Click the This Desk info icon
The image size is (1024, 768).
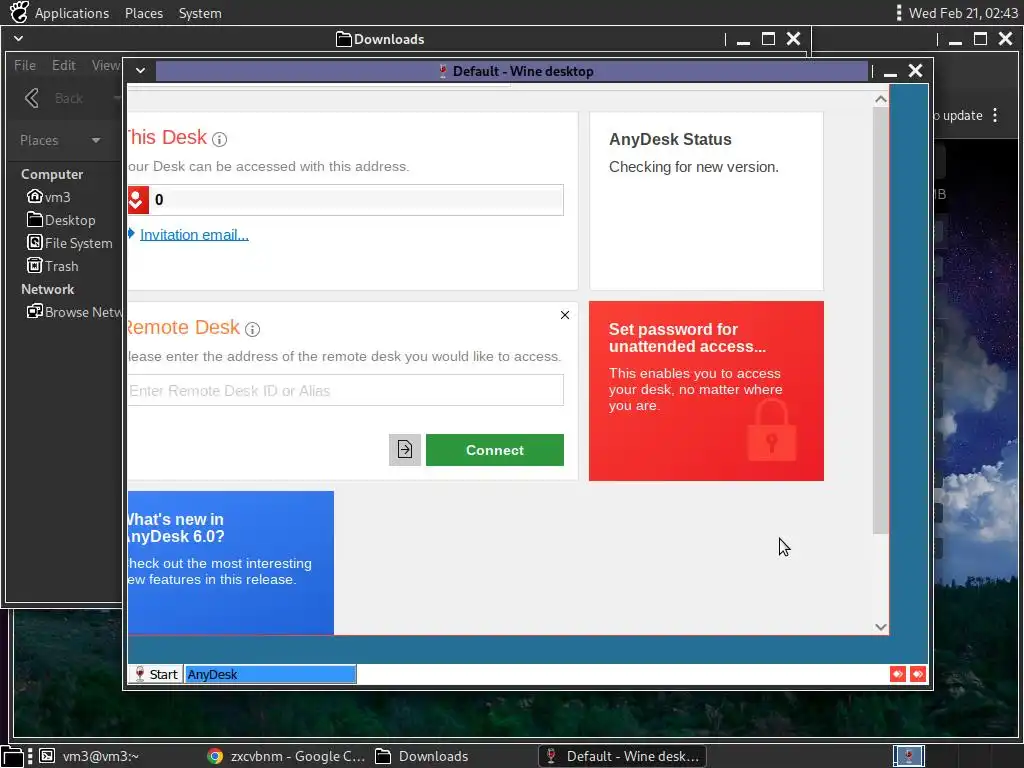[x=219, y=139]
